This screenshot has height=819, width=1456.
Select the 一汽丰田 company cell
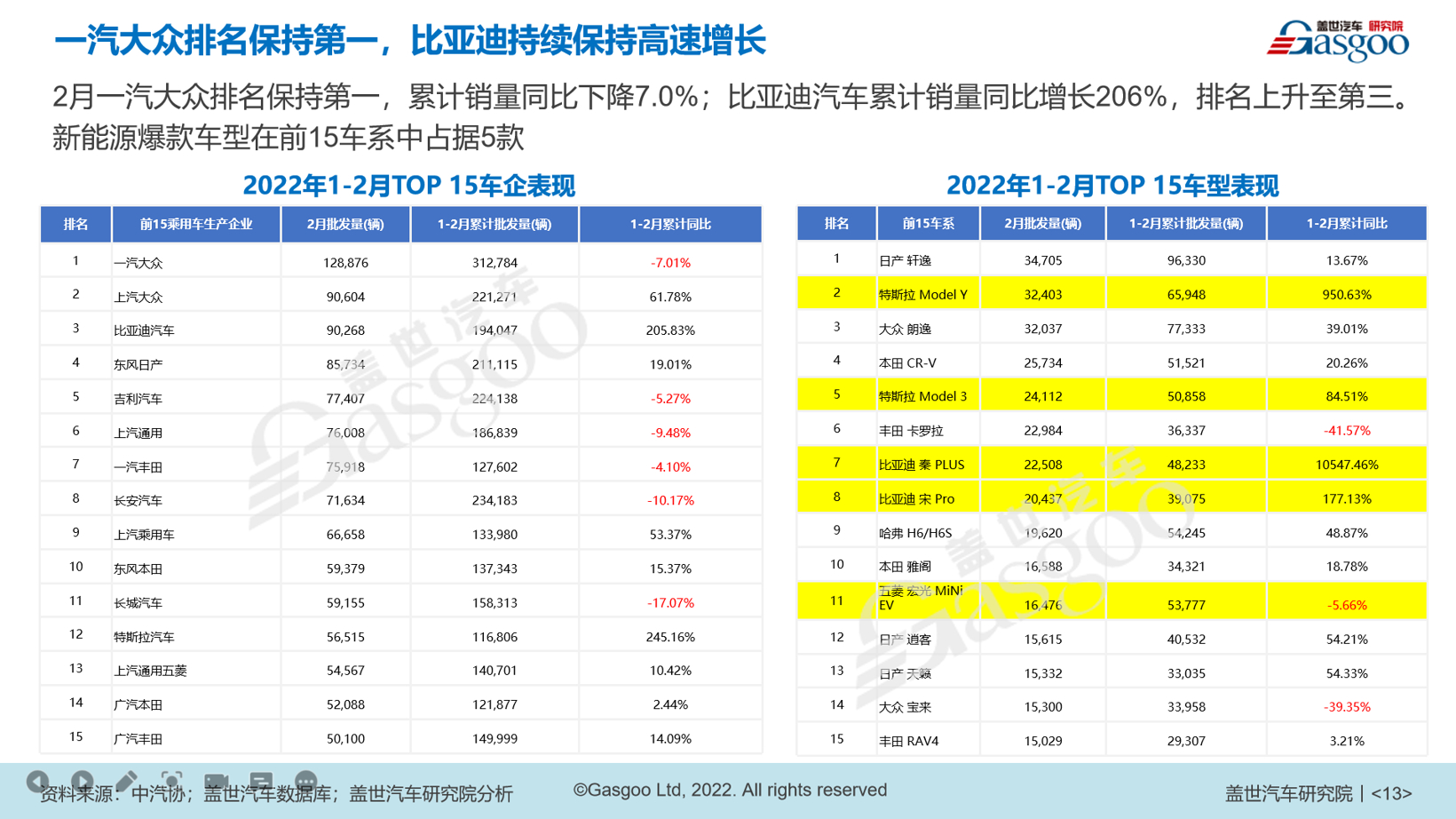click(x=196, y=466)
